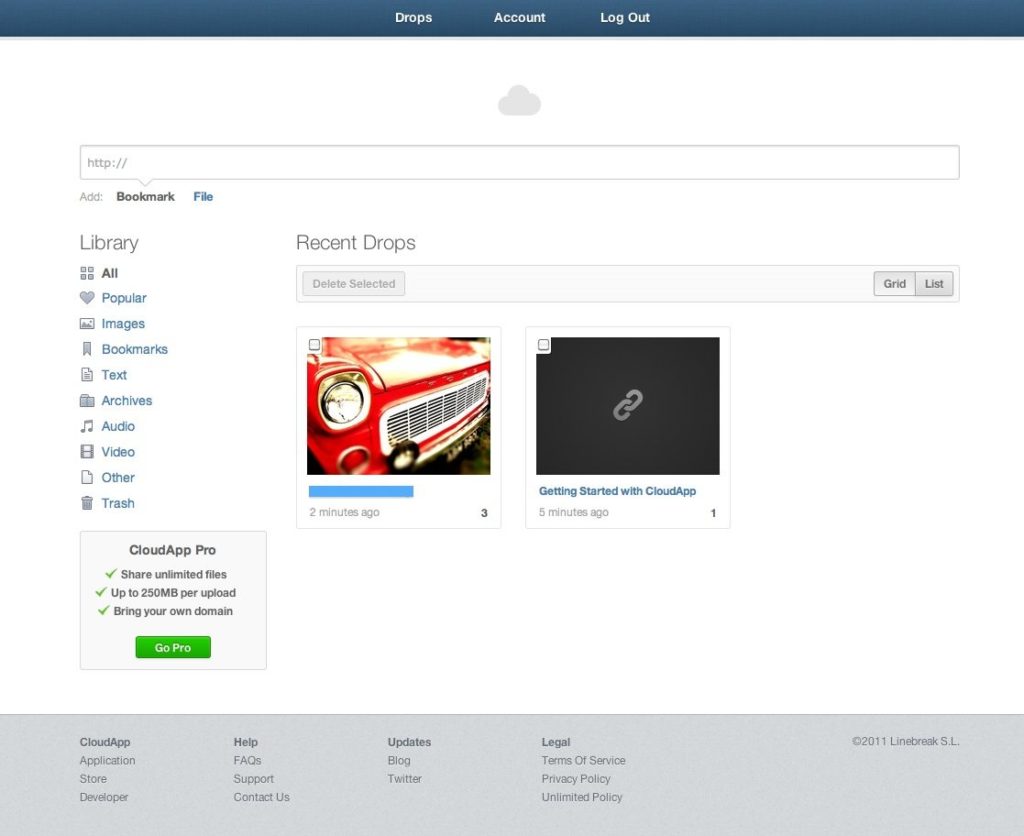Click view count 3 on the car drop

[x=484, y=513]
